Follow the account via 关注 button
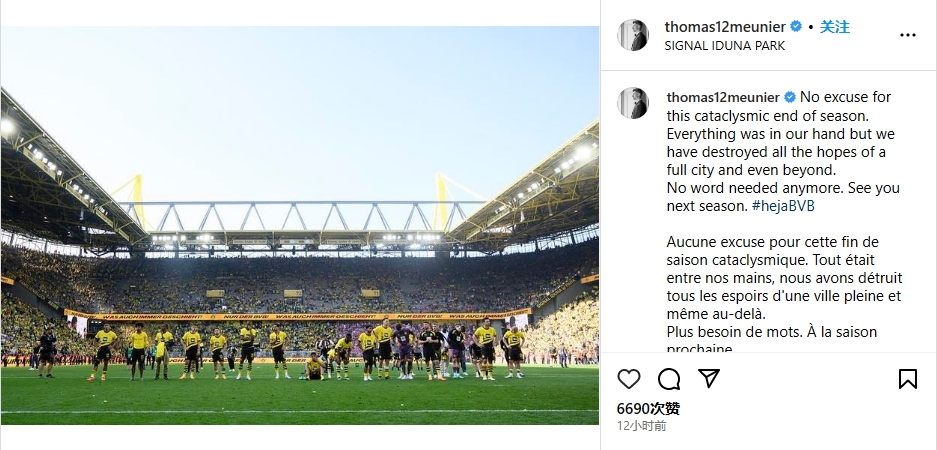This screenshot has height=450, width=937. (834, 27)
